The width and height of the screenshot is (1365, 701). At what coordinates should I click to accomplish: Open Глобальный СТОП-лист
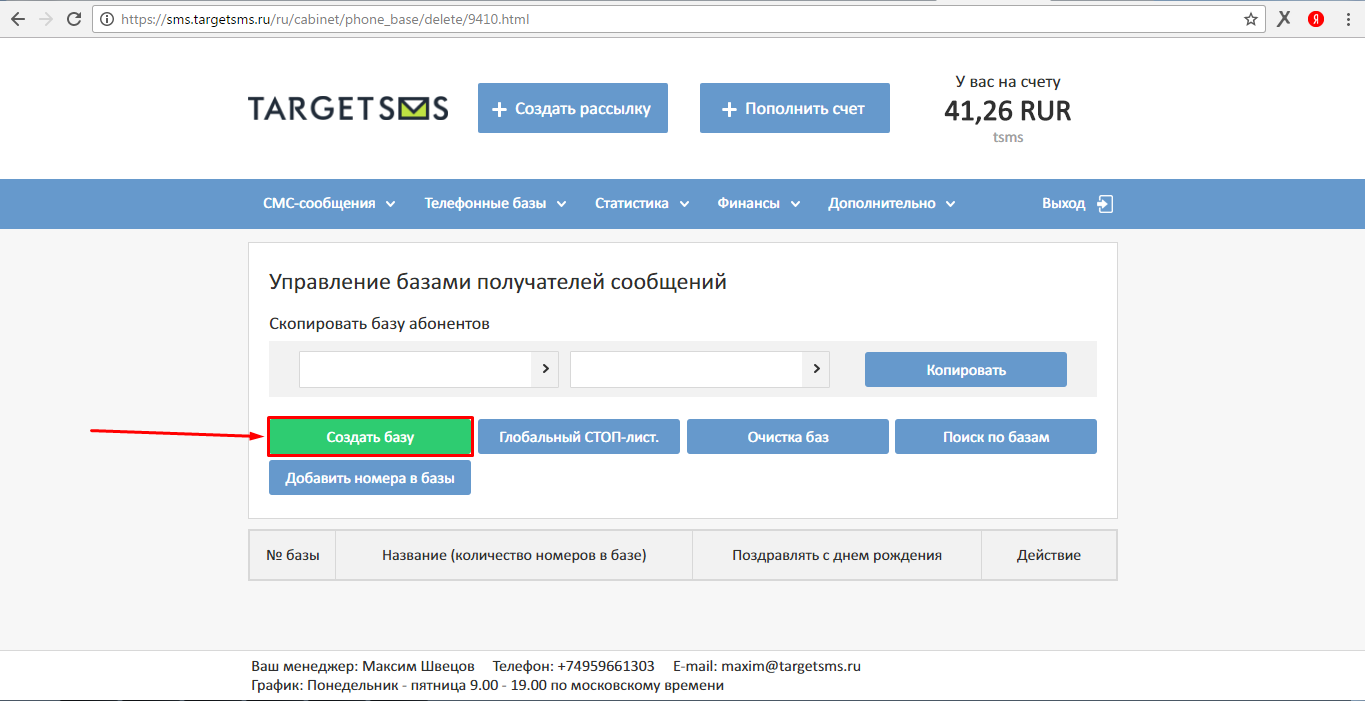coord(579,437)
